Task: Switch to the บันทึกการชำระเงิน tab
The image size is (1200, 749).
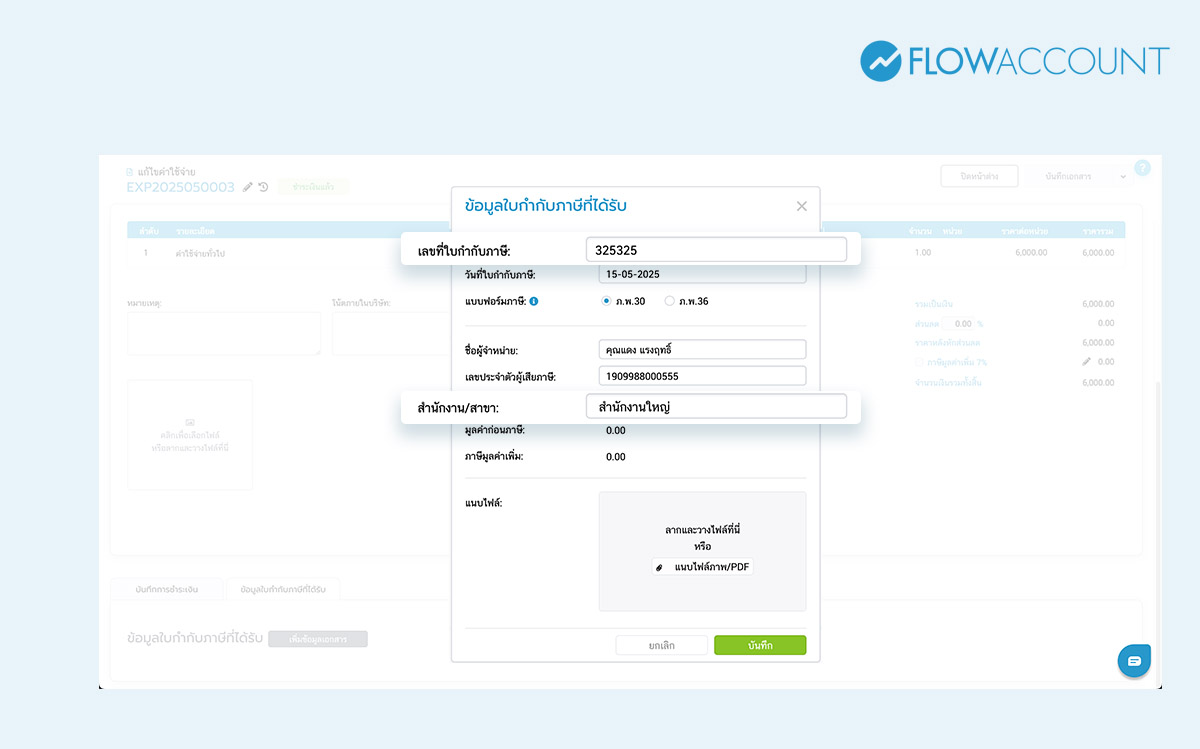Action: (167, 589)
